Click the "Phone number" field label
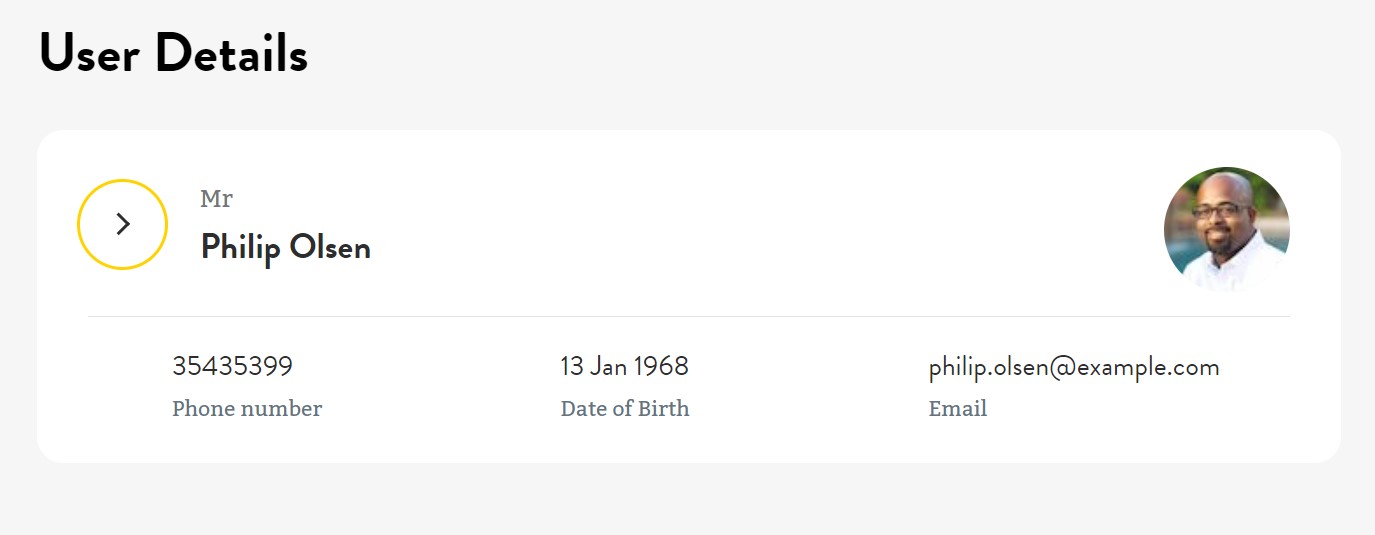Viewport: 1375px width, 535px height. [x=247, y=408]
